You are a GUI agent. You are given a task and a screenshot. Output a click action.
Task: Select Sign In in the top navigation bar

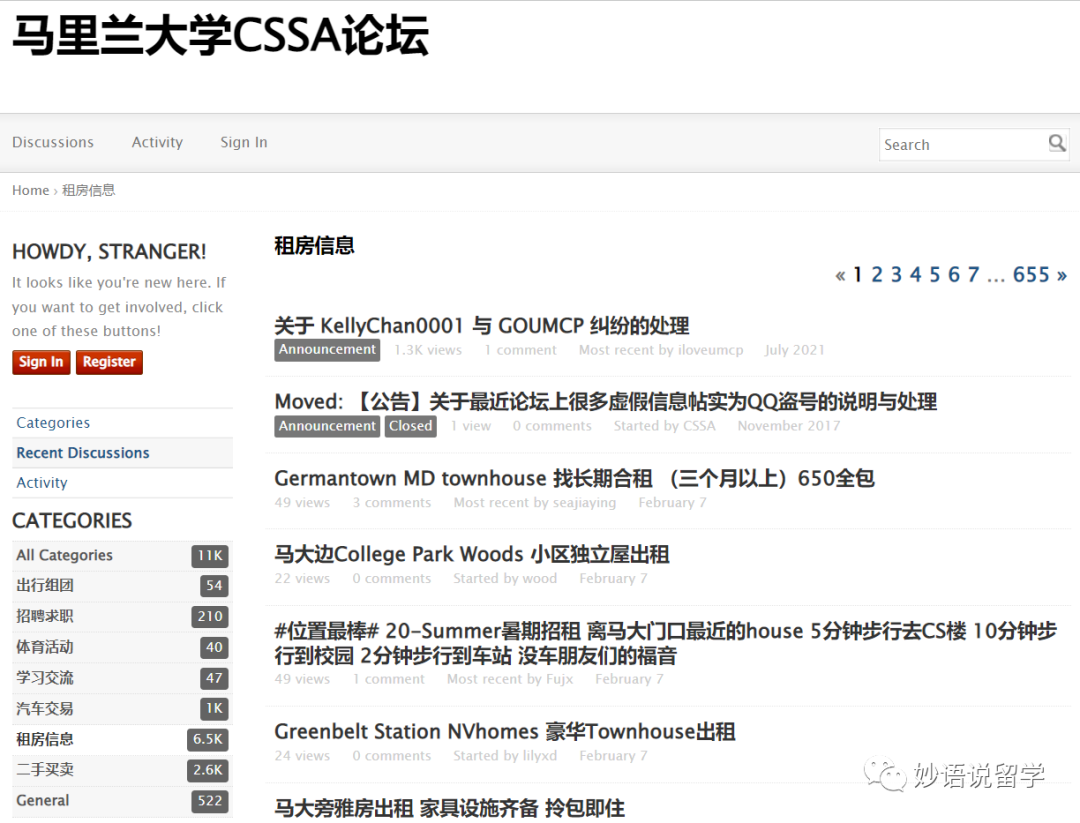[244, 142]
